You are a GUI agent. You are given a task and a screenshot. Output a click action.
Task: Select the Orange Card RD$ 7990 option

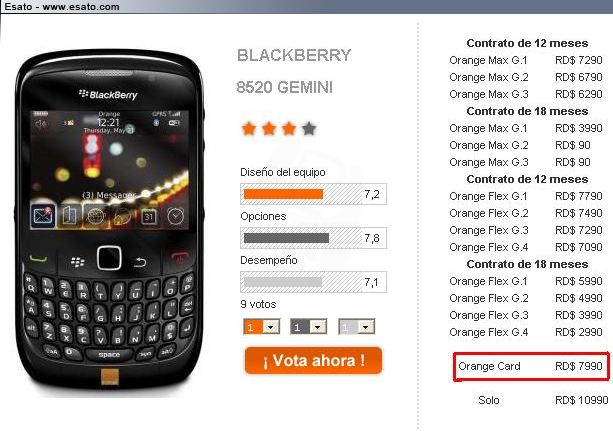[531, 366]
